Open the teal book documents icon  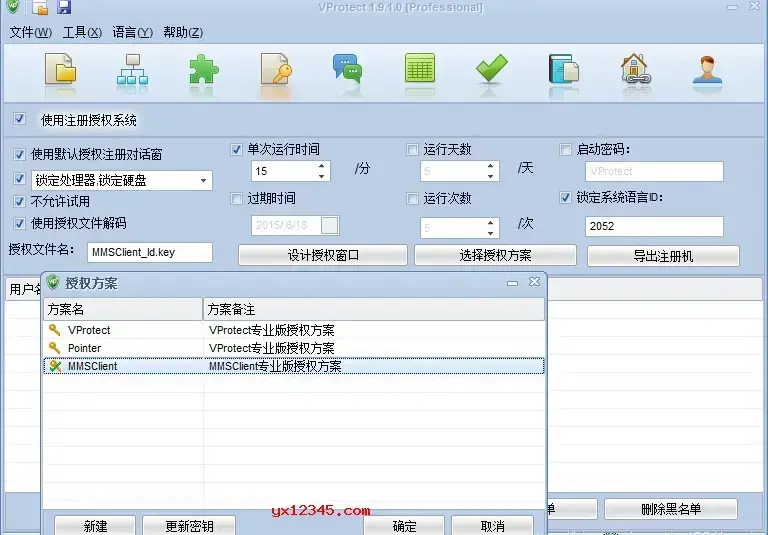563,69
